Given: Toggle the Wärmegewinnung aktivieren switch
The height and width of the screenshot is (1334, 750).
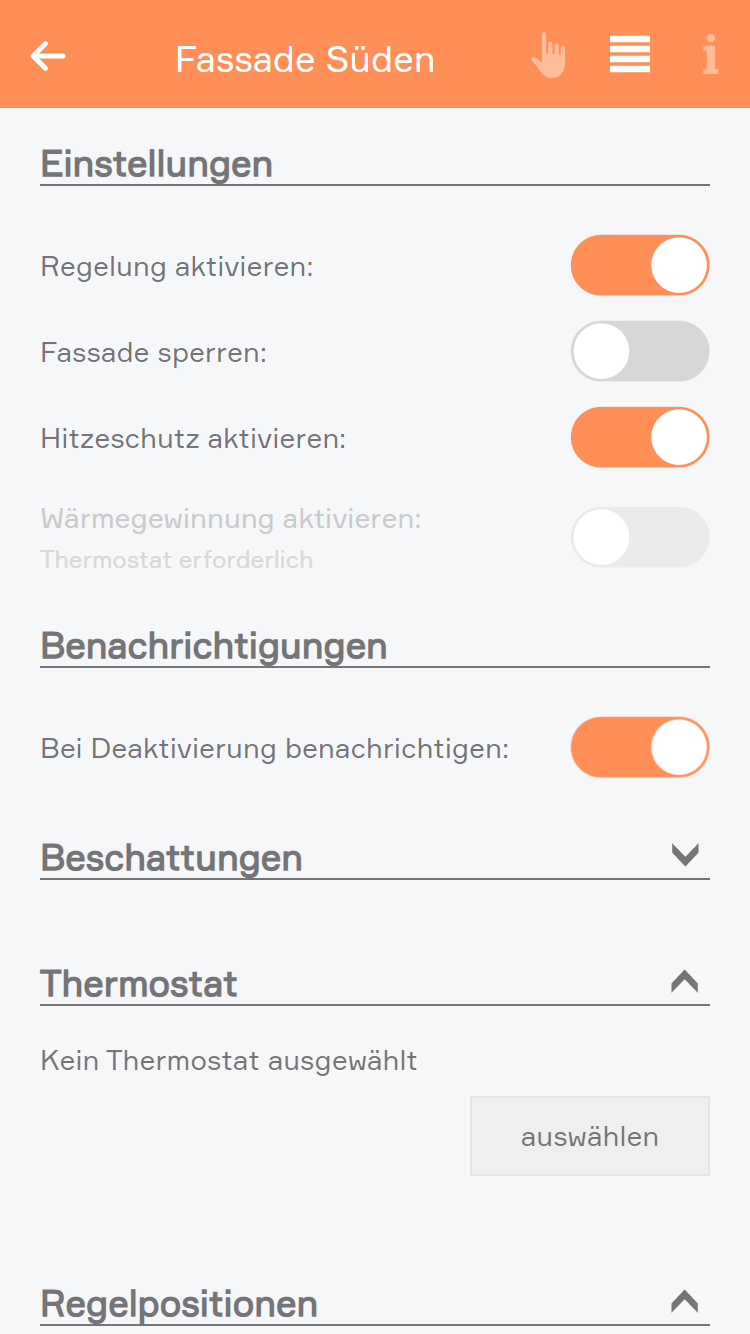Looking at the screenshot, I should point(640,537).
